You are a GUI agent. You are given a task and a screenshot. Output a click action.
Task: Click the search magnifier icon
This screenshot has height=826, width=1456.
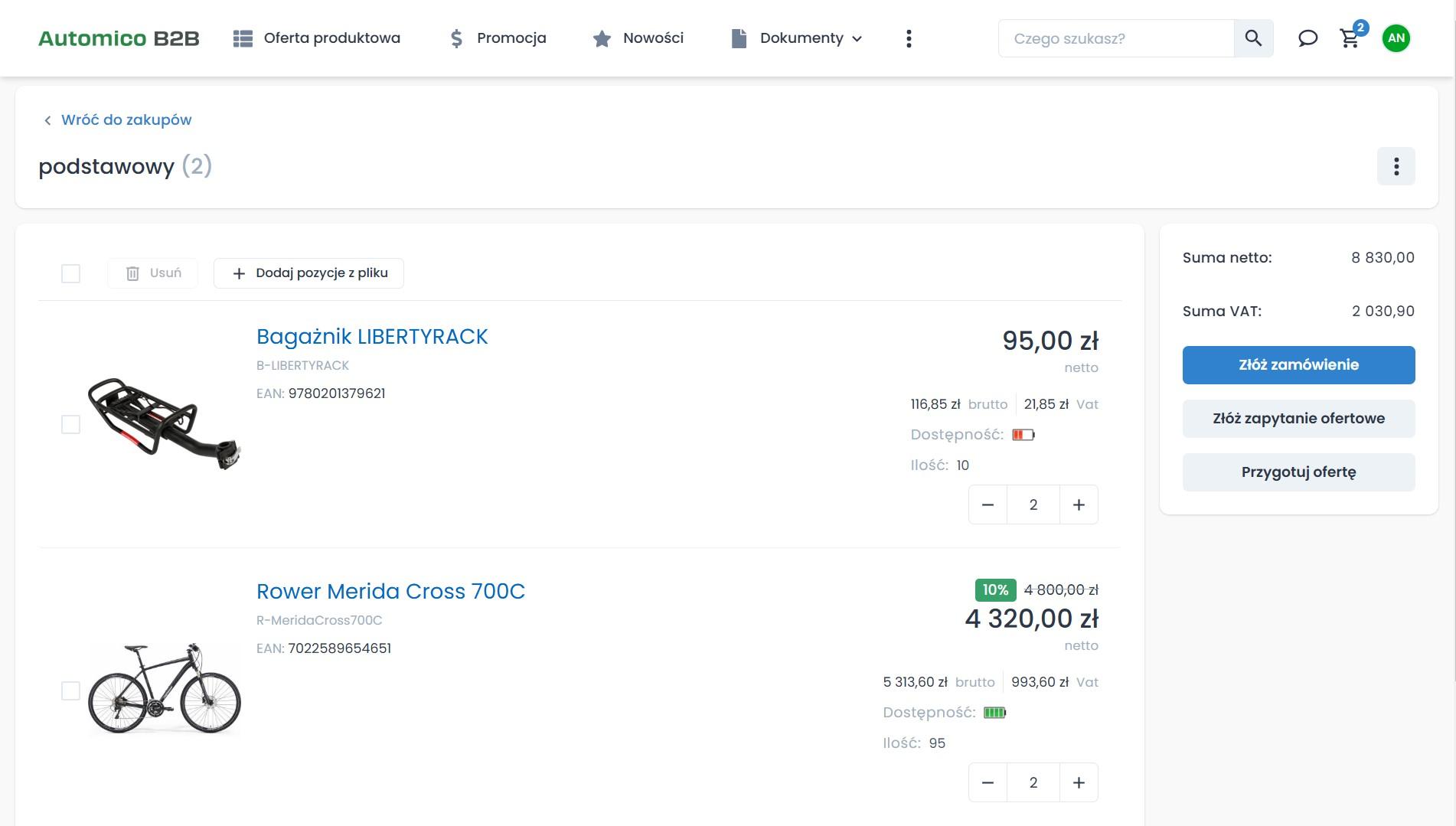click(x=1253, y=38)
